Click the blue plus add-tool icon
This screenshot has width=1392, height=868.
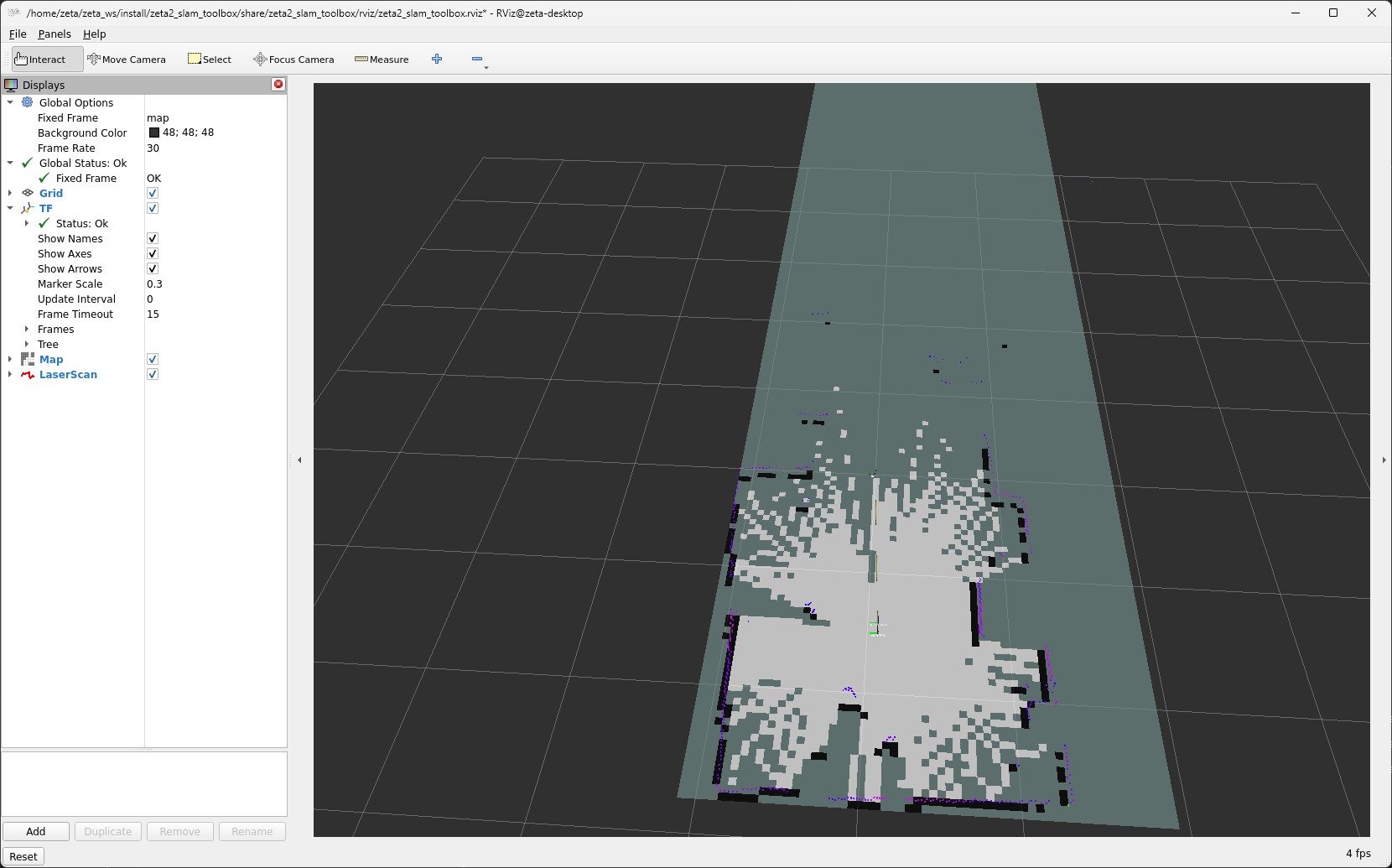pyautogui.click(x=437, y=59)
